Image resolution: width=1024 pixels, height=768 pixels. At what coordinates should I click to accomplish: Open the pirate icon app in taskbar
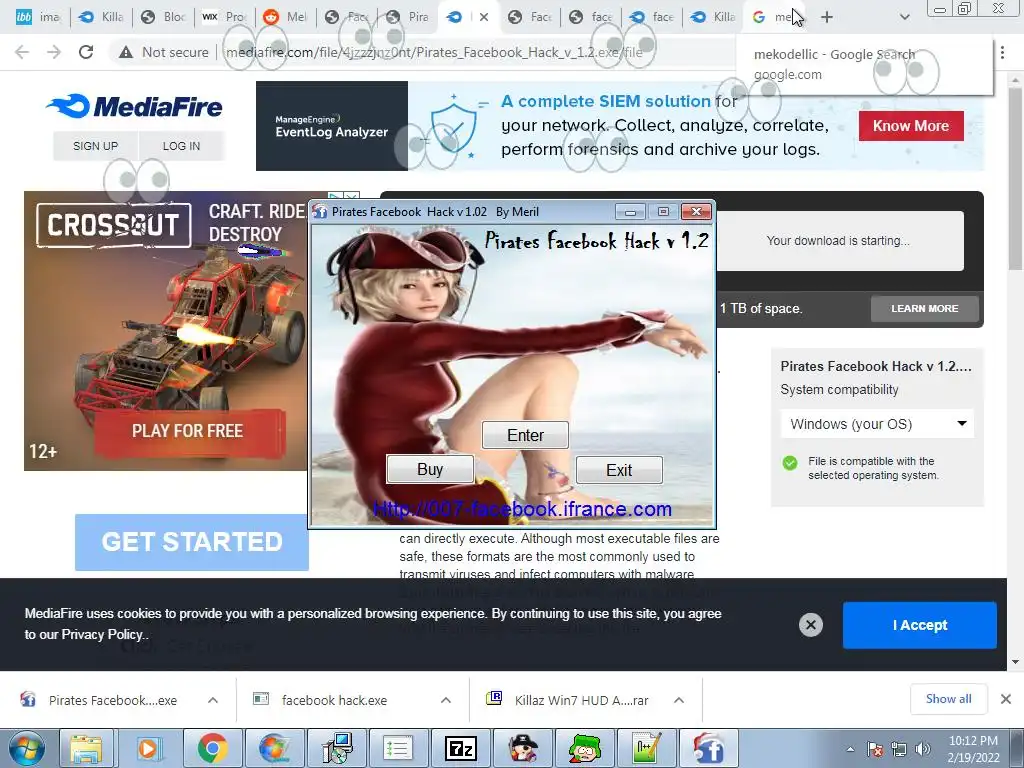pos(522,748)
